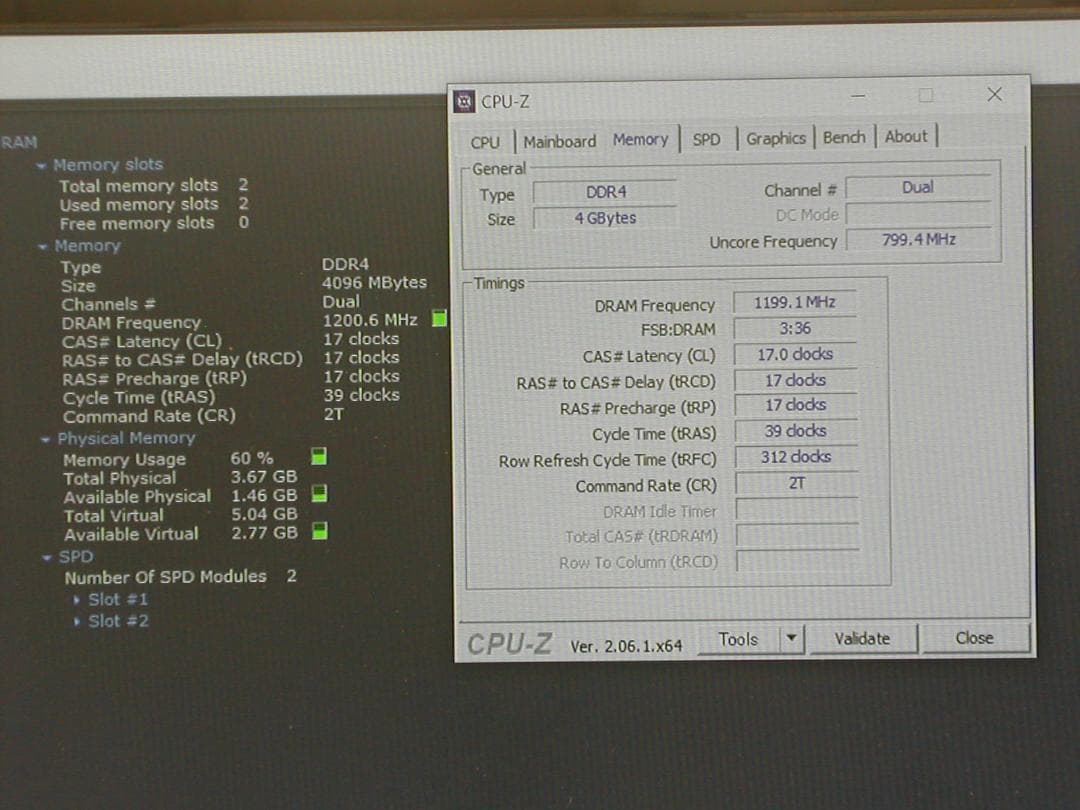Click green indicator beside Available Physical value

319,494
